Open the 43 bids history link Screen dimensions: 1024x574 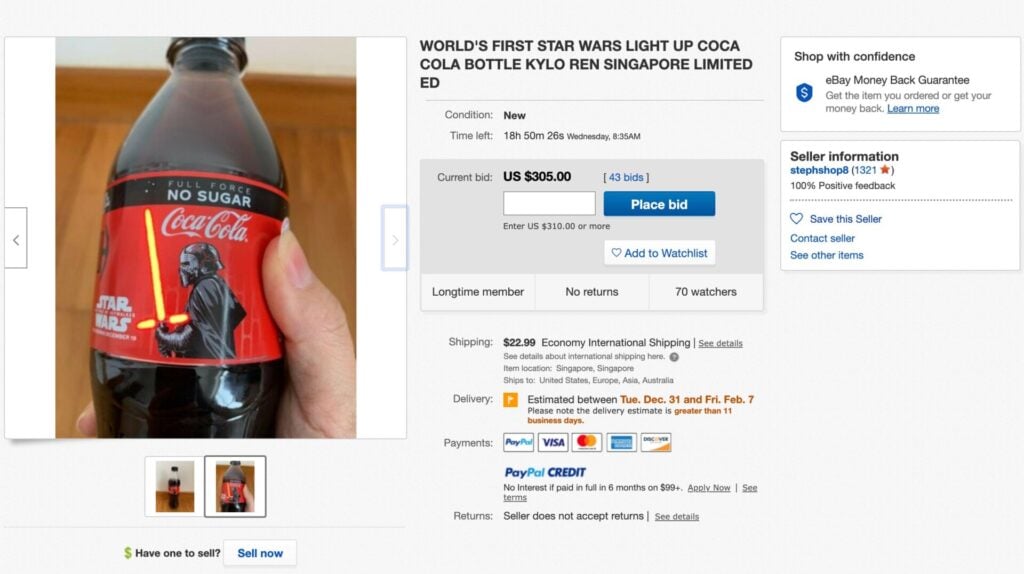[626, 177]
